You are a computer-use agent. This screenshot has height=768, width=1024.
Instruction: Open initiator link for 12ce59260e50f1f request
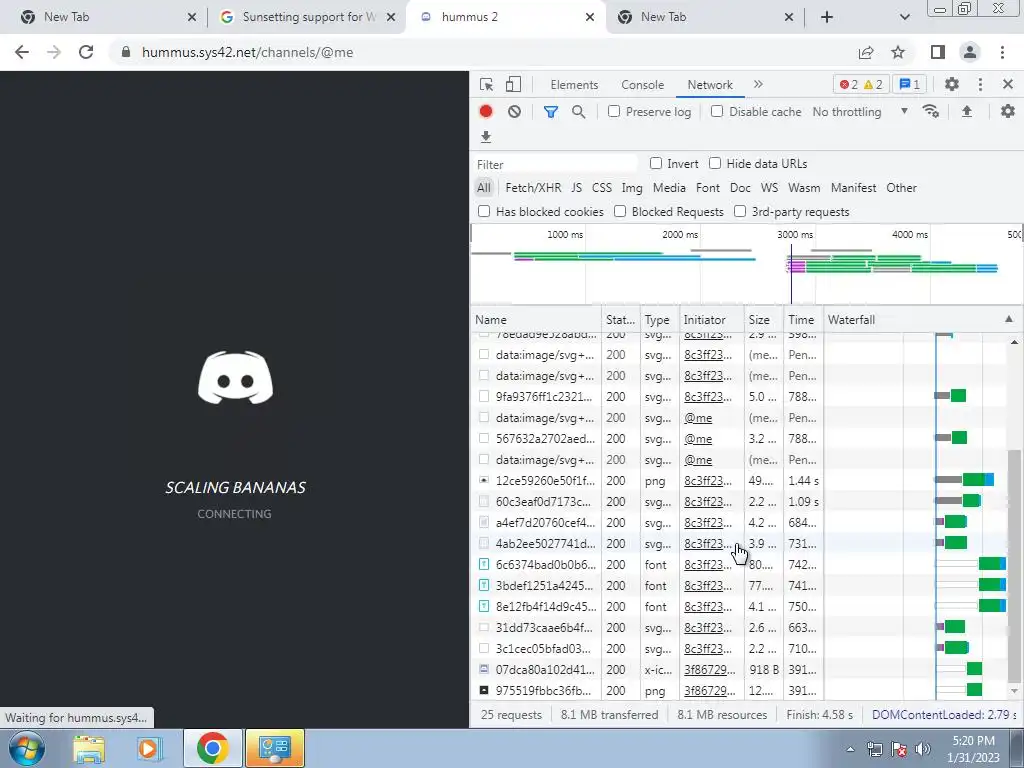click(708, 481)
